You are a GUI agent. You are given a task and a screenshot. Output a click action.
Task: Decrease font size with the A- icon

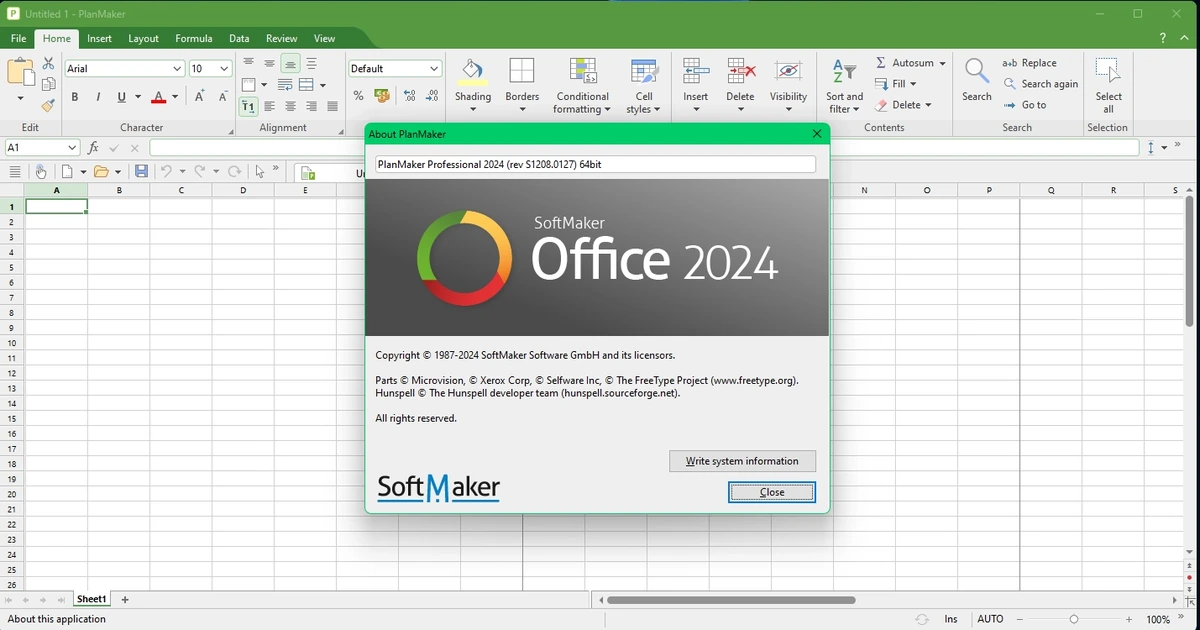coord(223,96)
